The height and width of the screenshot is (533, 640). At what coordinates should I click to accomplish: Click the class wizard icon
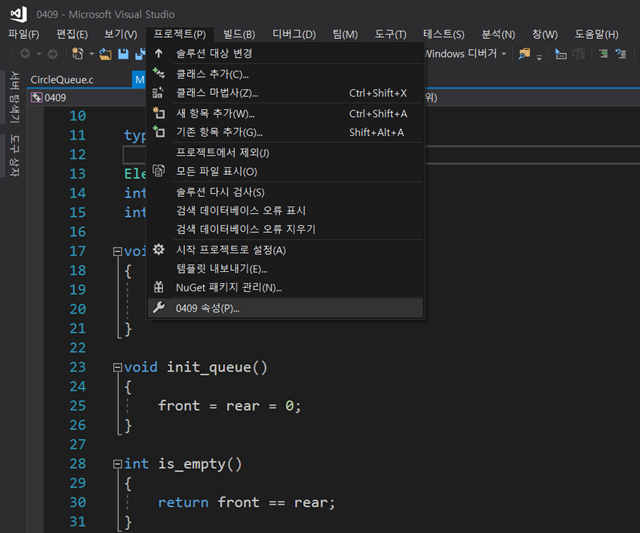click(x=158, y=93)
